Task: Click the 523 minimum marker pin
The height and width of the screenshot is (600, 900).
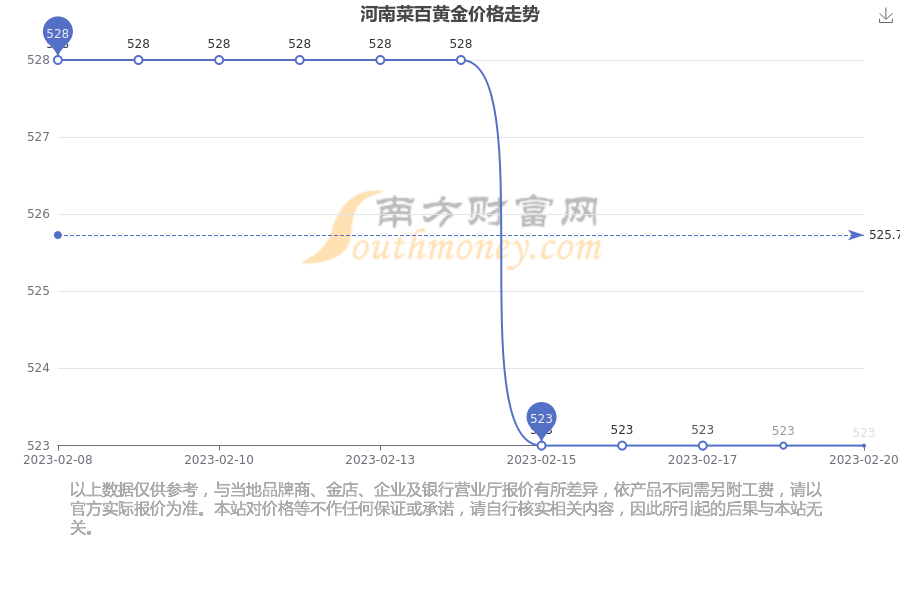Action: (x=541, y=420)
